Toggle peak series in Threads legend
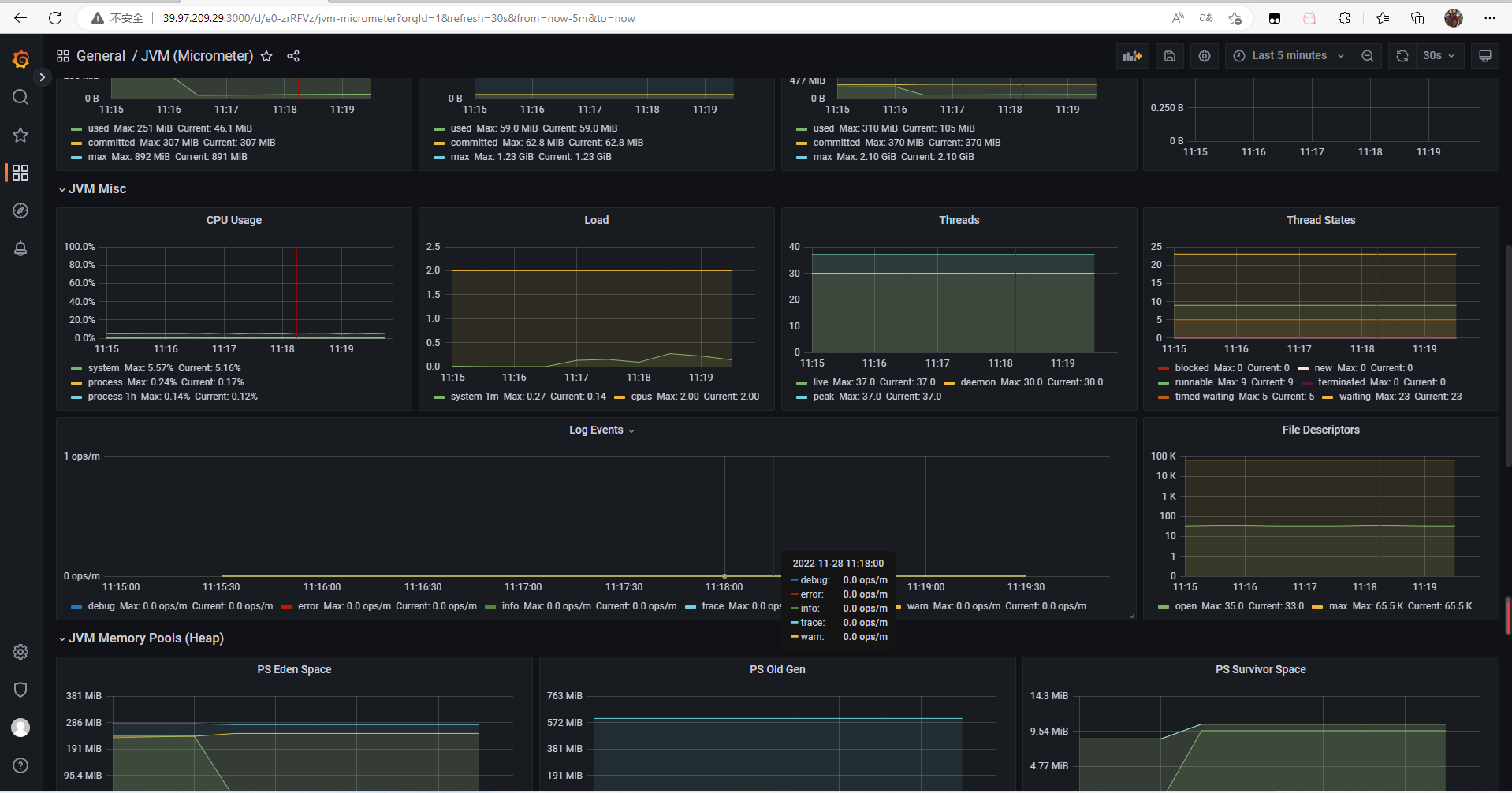This screenshot has height=793, width=1512. pyautogui.click(x=824, y=396)
